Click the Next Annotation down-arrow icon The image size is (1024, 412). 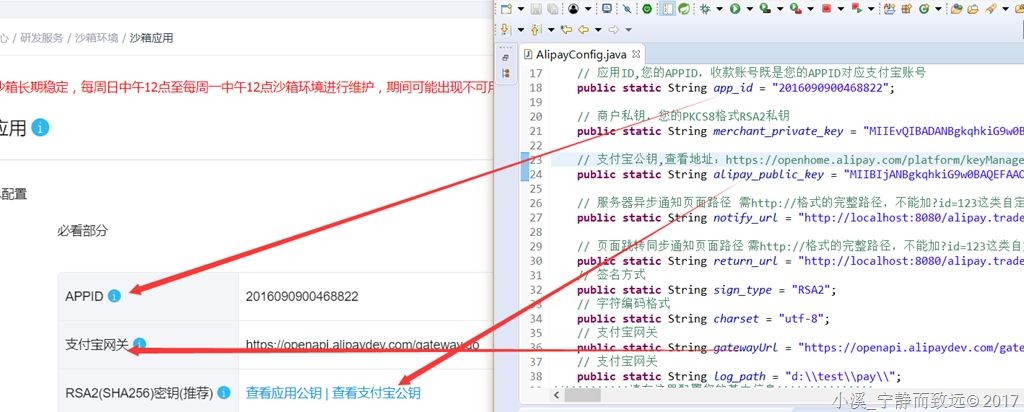tap(505, 29)
